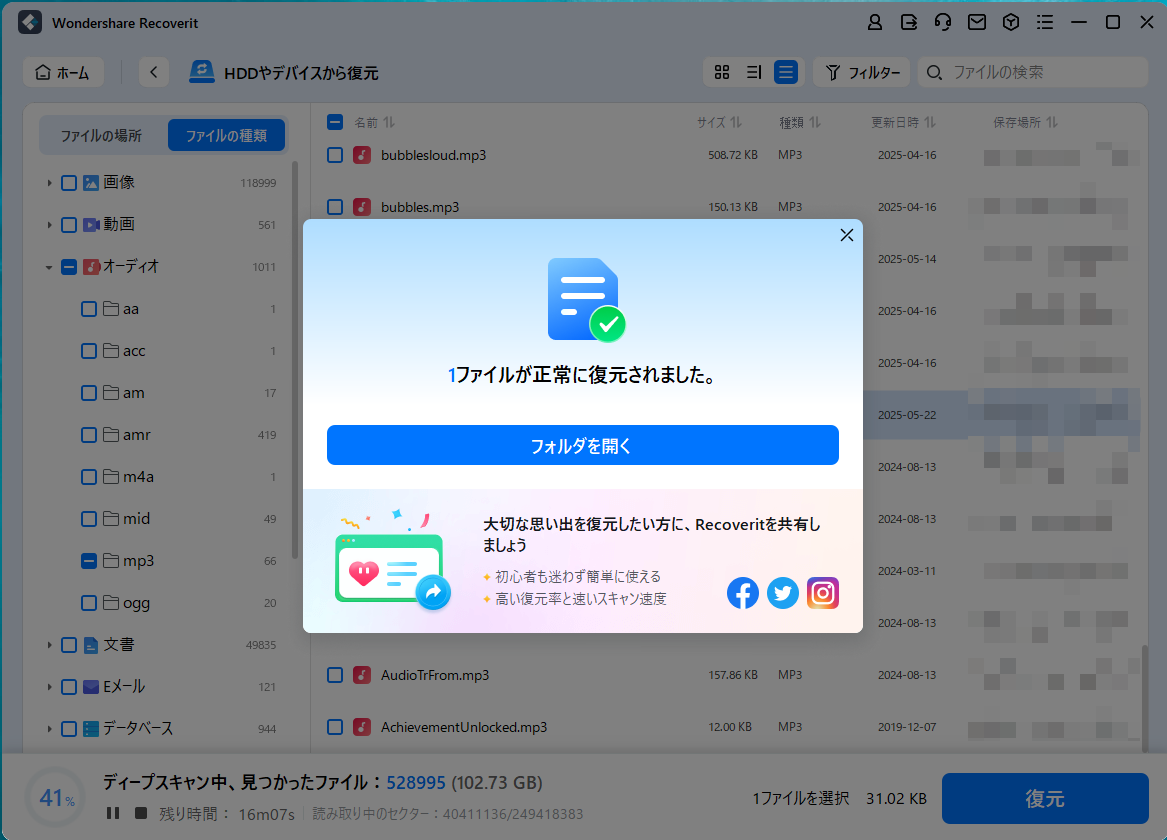Check the 画像 category checkbox

click(68, 182)
